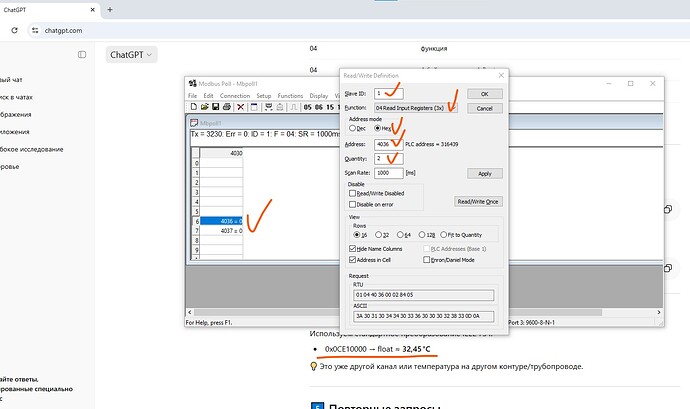Click the Save floppy disk icon

click(x=216, y=107)
